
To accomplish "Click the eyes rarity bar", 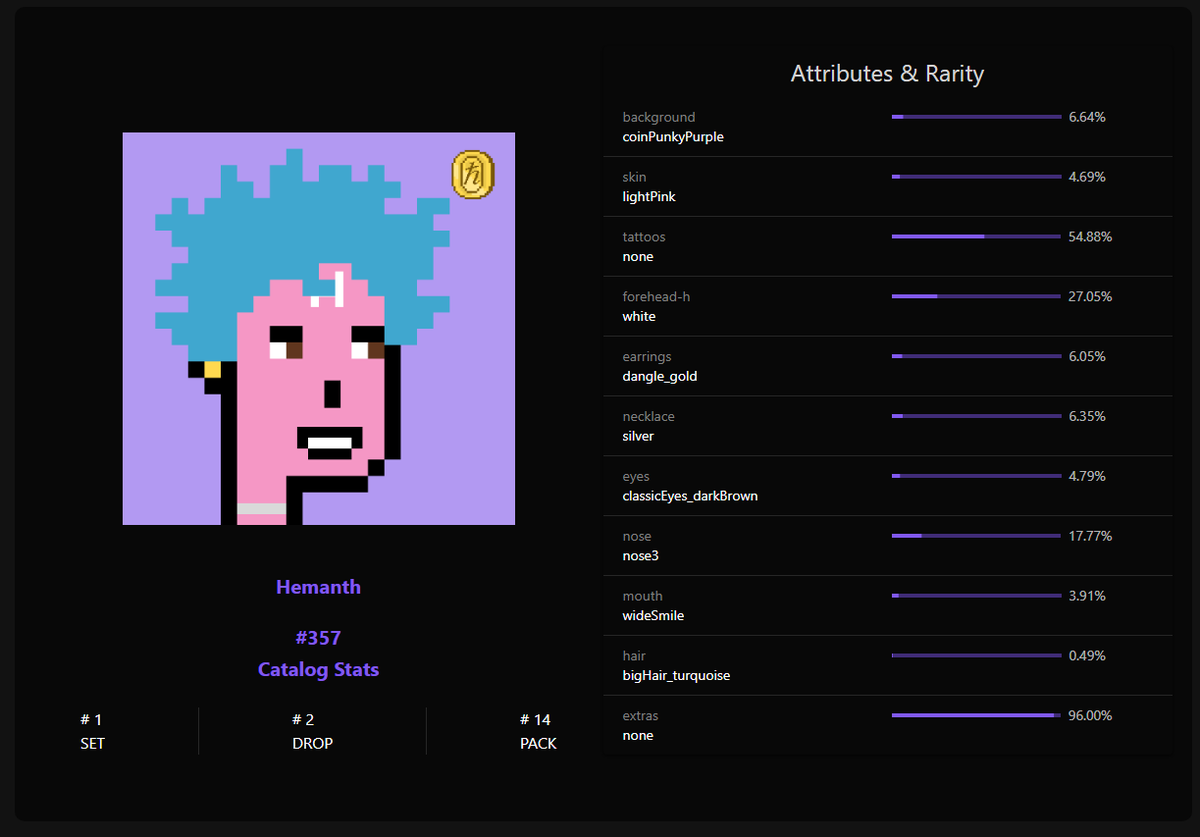I will point(977,476).
